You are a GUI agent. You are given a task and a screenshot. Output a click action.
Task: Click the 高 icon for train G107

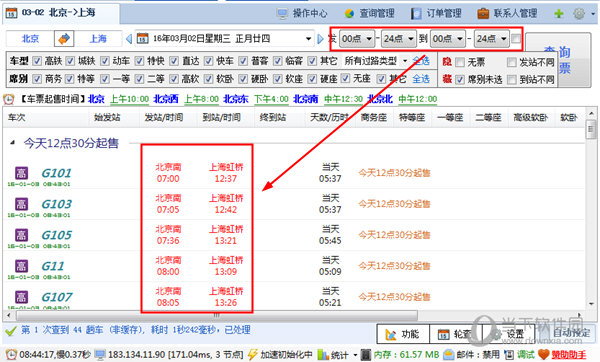pos(21,297)
